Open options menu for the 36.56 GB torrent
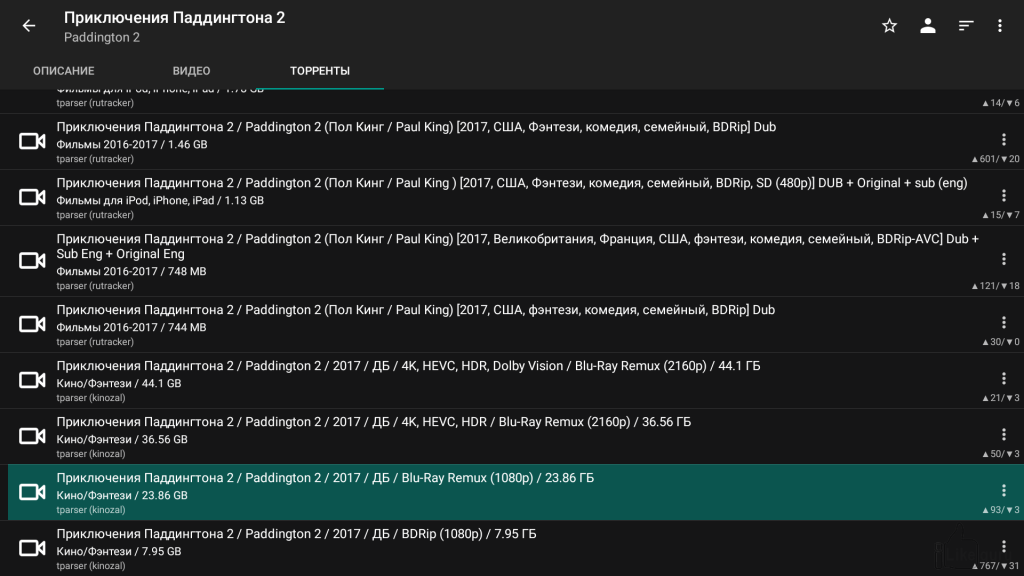1024x576 pixels. [x=1004, y=434]
